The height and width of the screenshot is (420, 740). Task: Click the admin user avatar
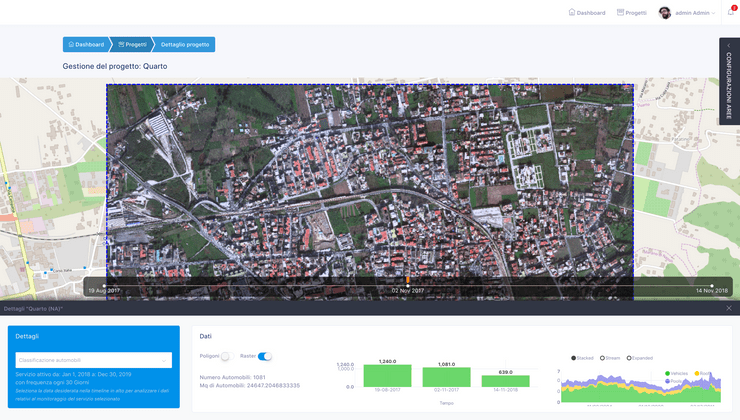[x=664, y=13]
